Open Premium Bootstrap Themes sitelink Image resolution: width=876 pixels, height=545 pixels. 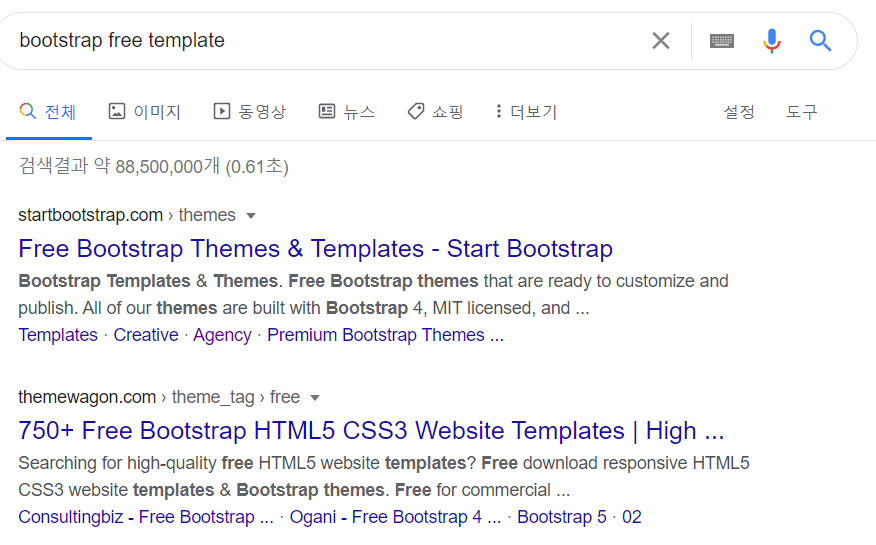(x=385, y=335)
